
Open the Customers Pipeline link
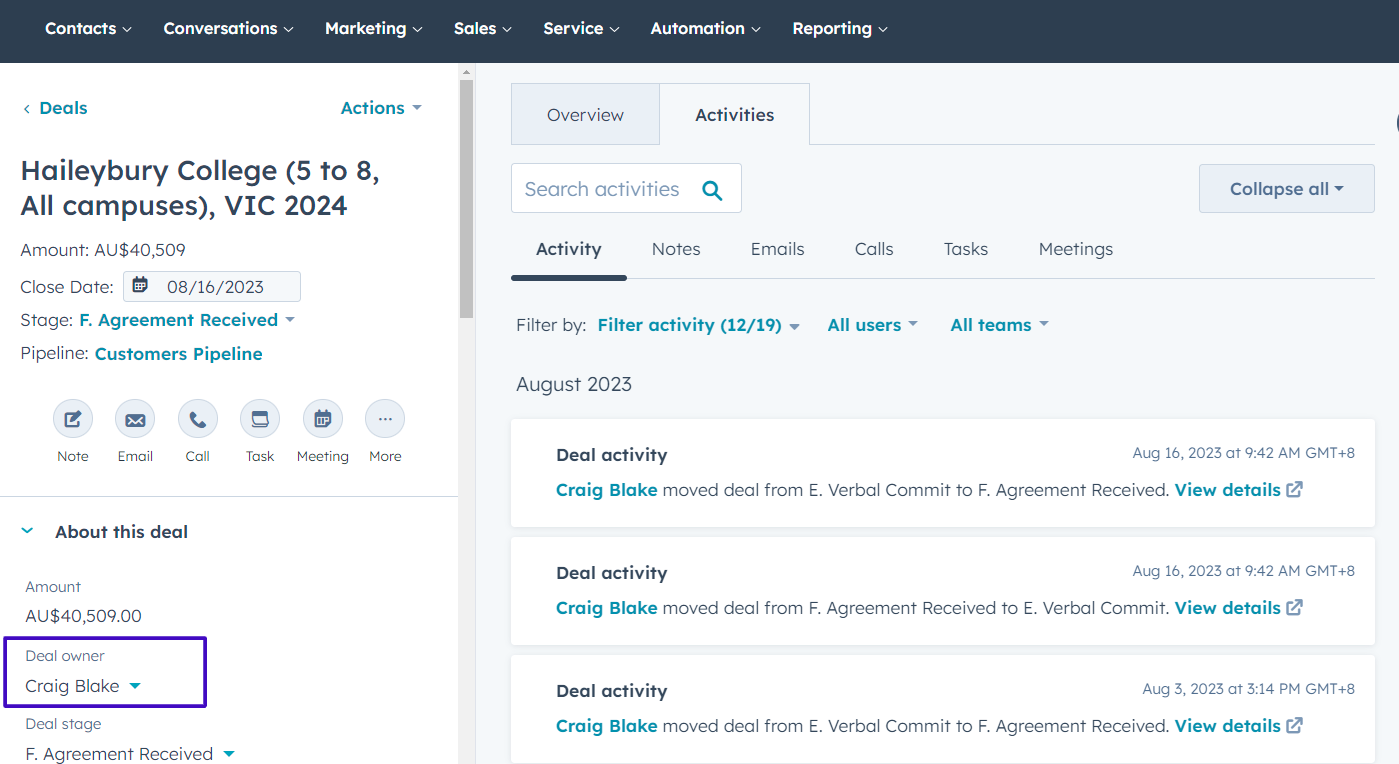click(178, 354)
